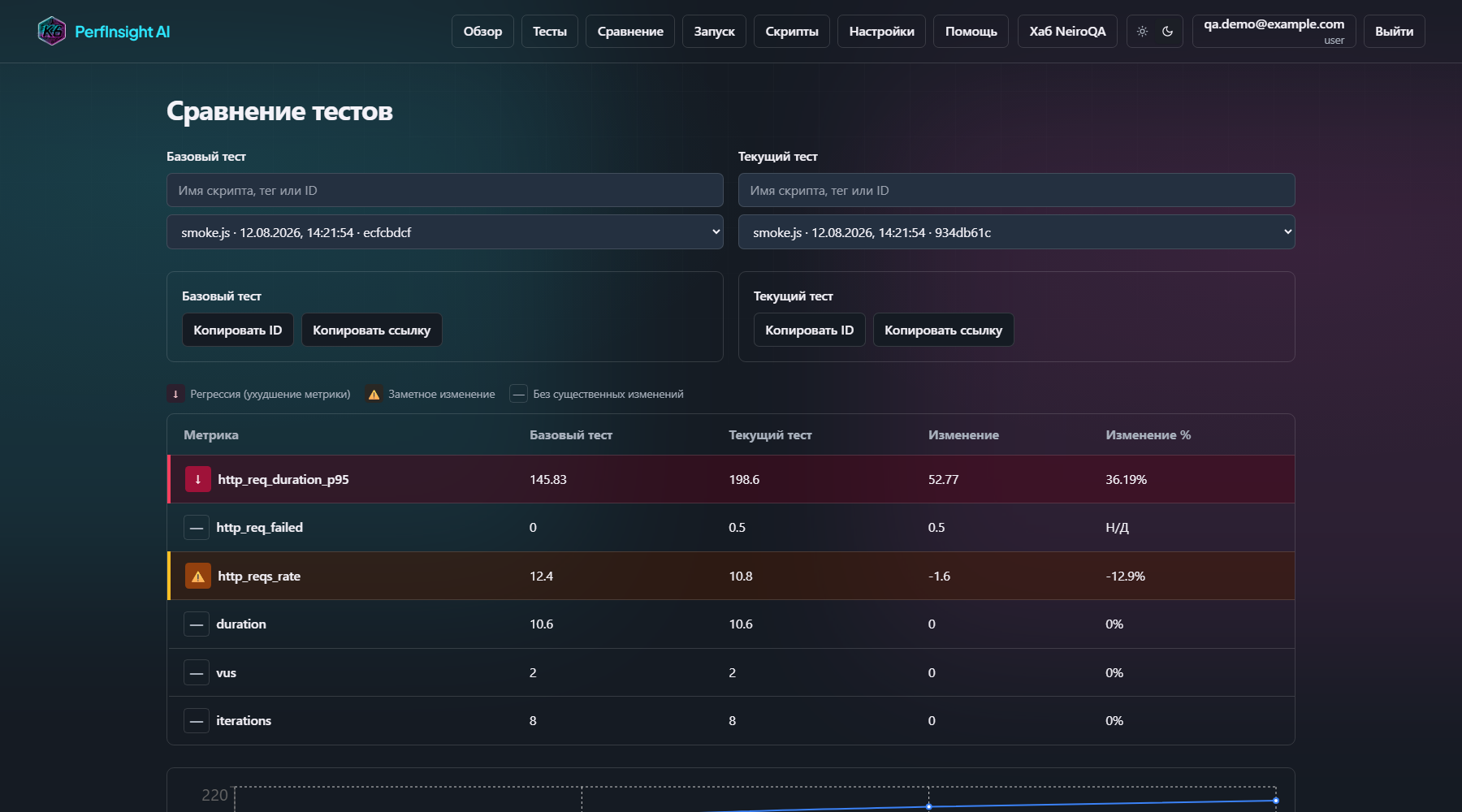
Task: Click the Базовый тест table column header
Action: [571, 435]
